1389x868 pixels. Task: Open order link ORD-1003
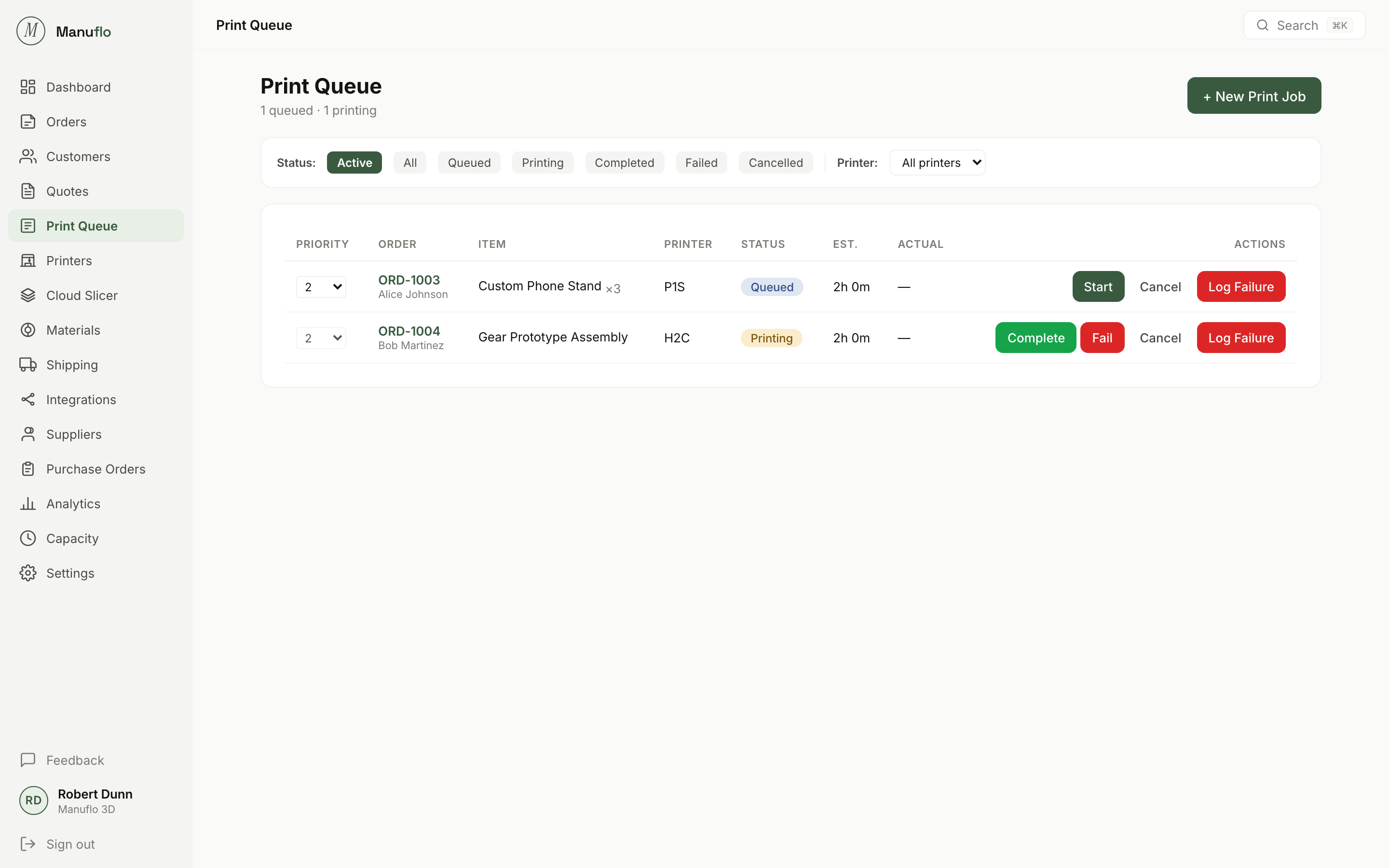click(x=409, y=280)
